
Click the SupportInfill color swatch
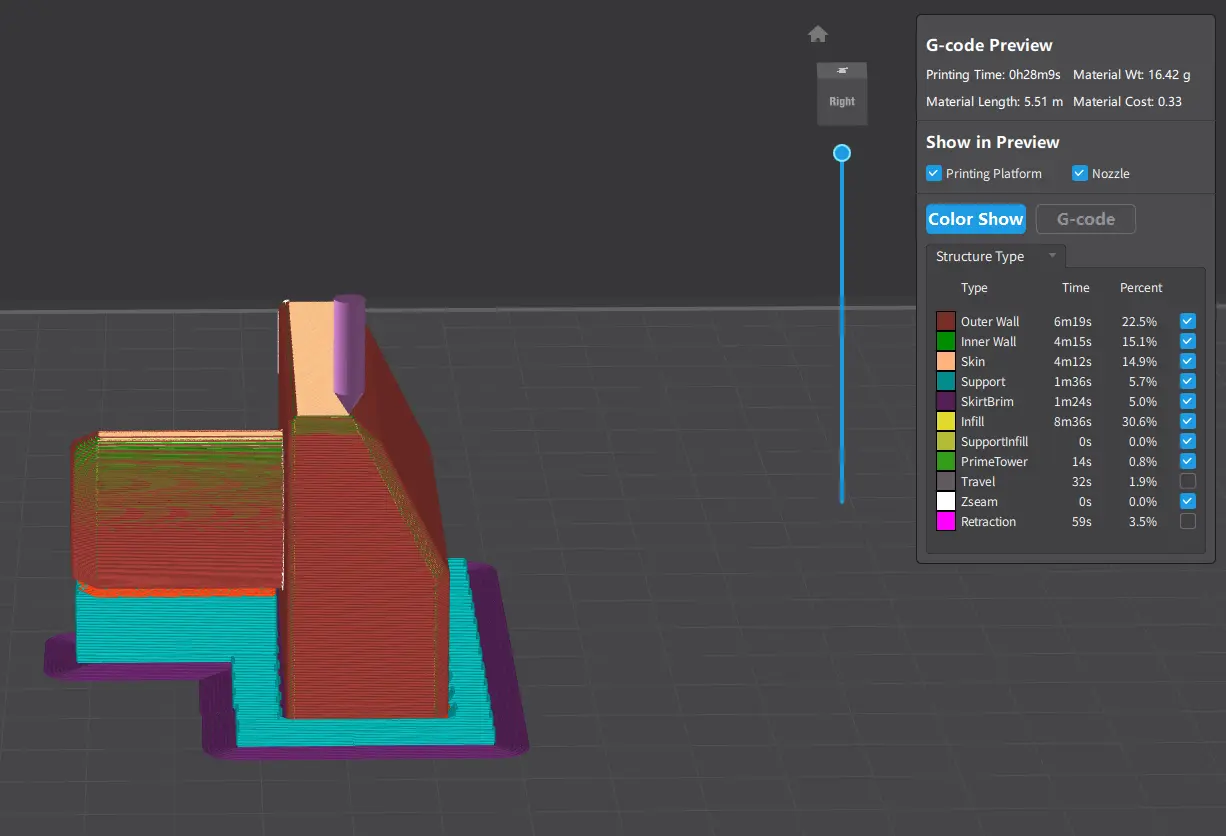pos(946,441)
